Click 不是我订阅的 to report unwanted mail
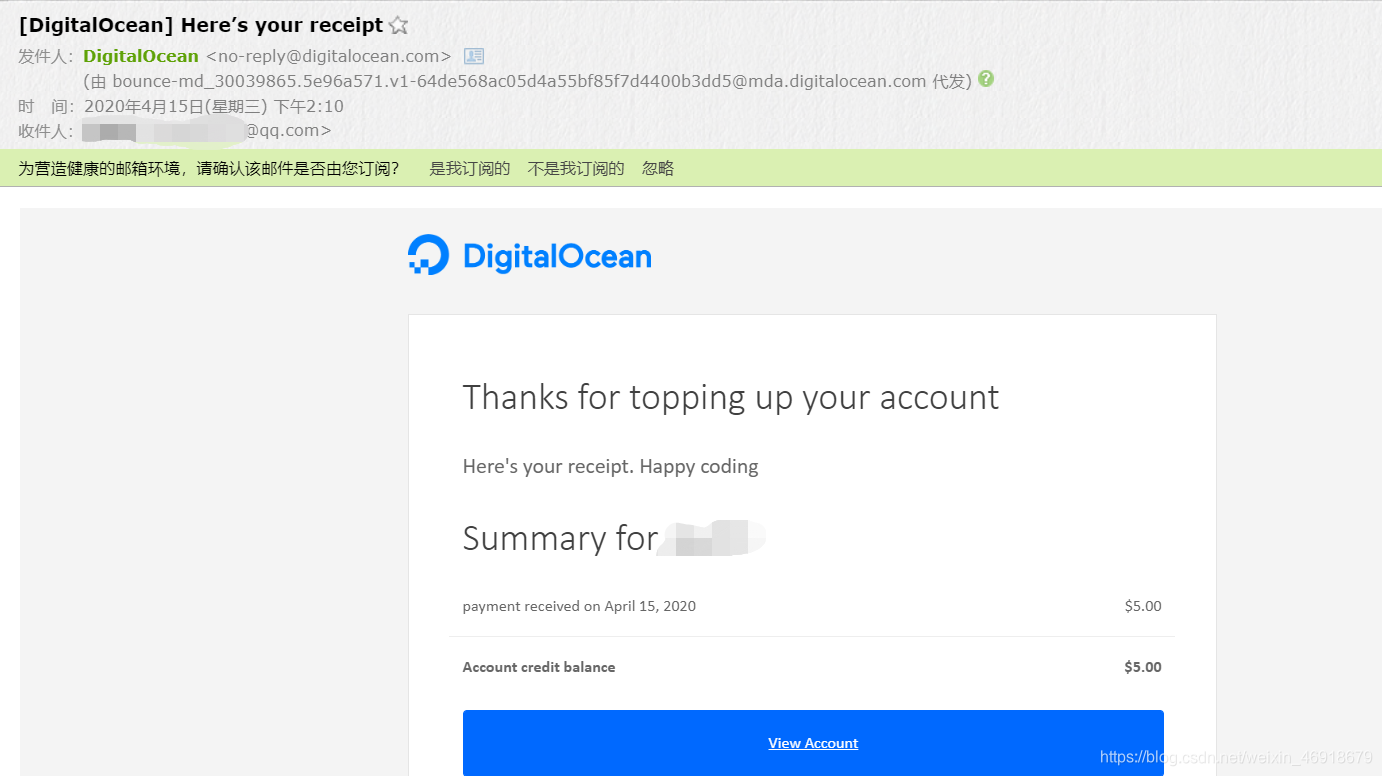 point(575,168)
